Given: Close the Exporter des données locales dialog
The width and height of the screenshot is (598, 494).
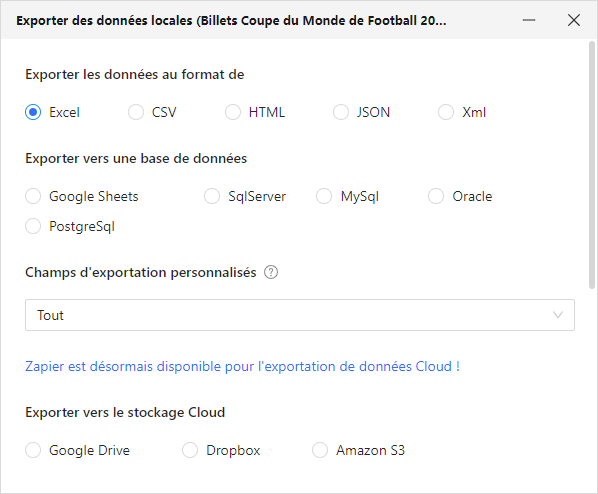Looking at the screenshot, I should click(x=574, y=20).
